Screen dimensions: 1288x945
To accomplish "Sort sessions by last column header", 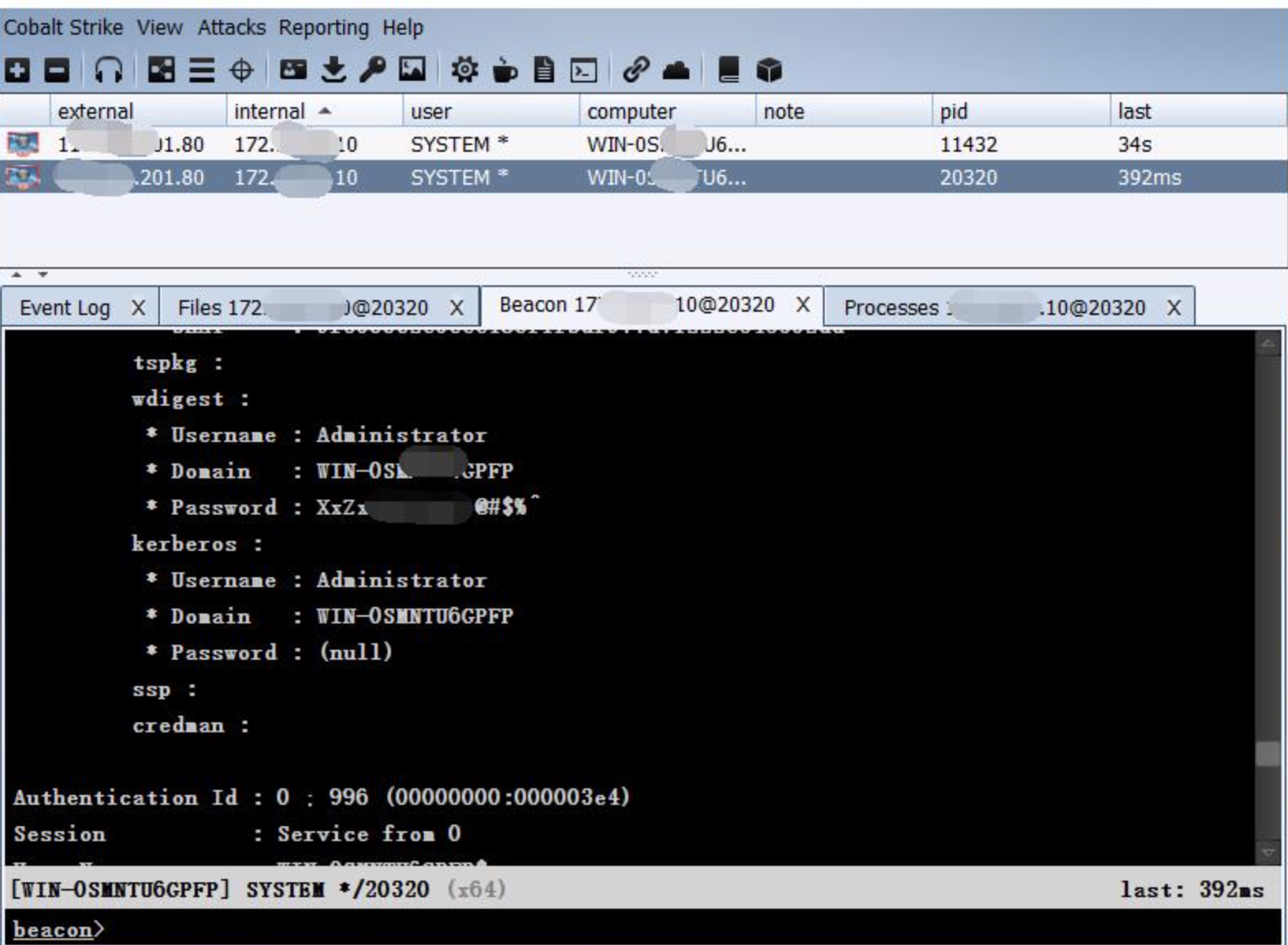I will (1198, 110).
